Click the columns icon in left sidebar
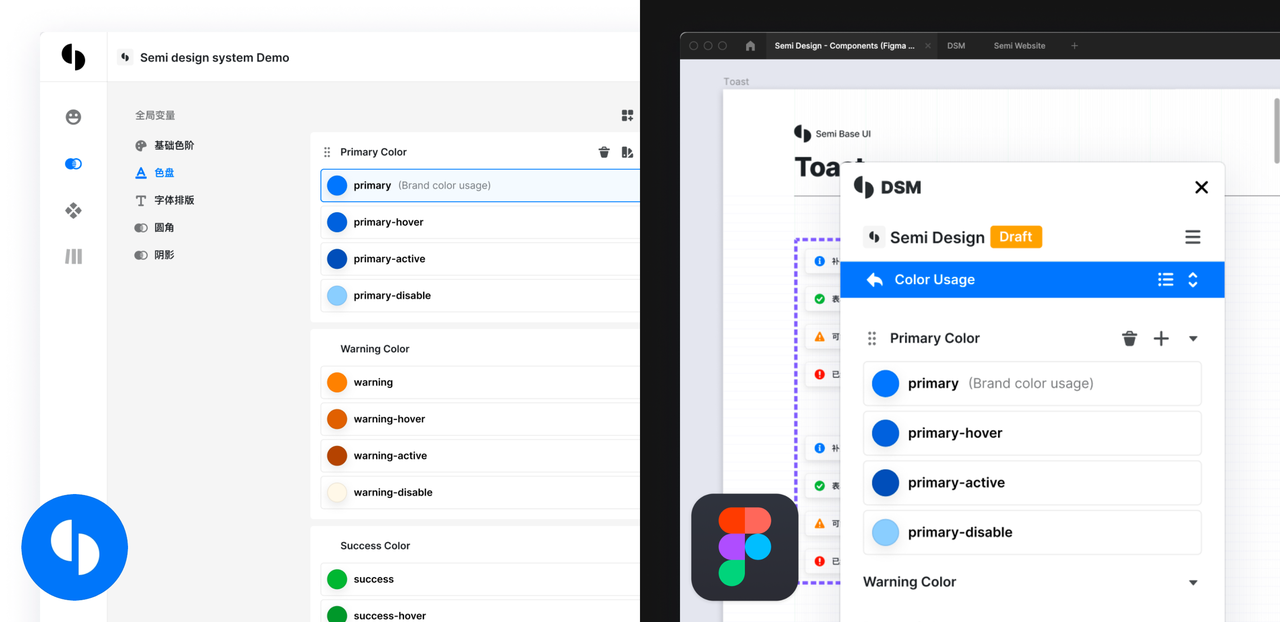Image resolution: width=1280 pixels, height=622 pixels. point(73,257)
